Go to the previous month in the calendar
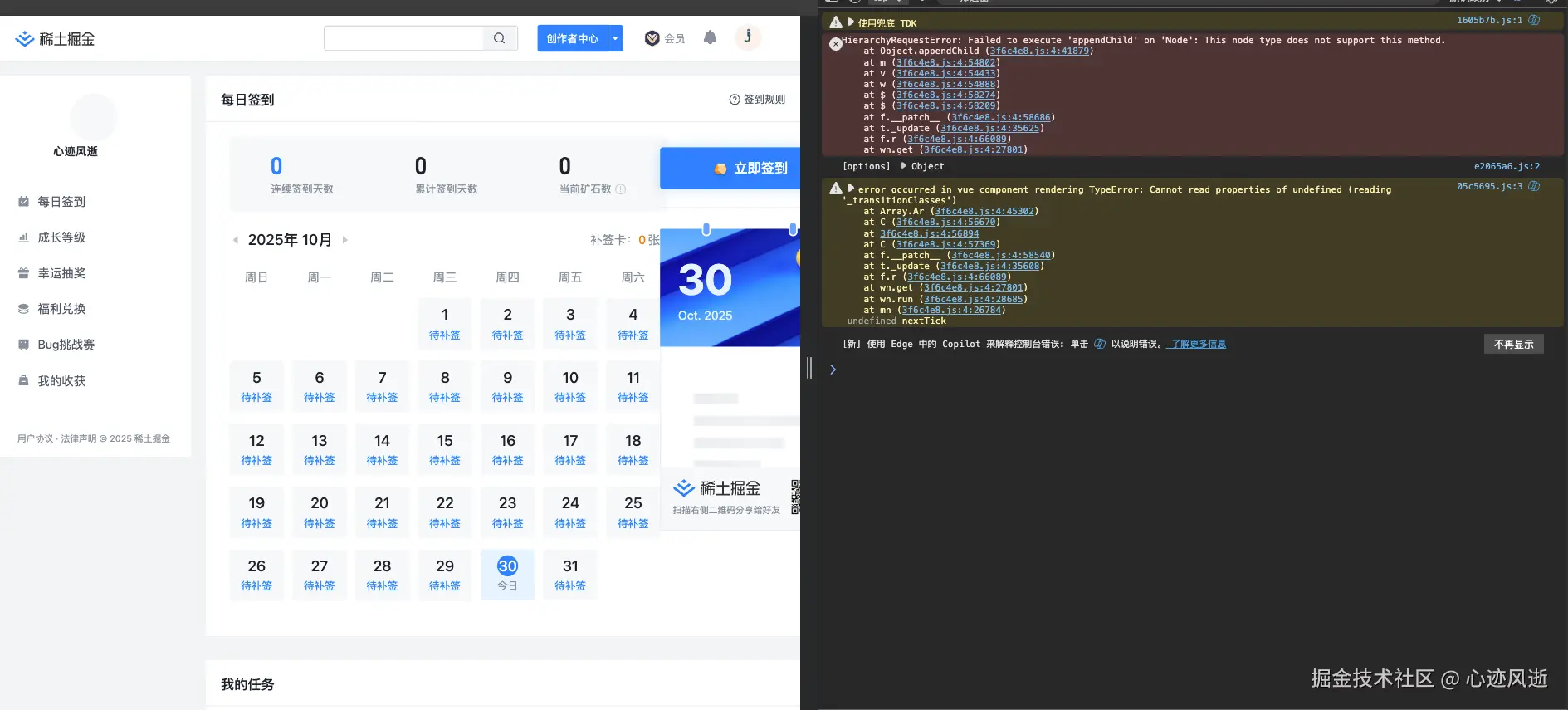Screen dimensions: 1568x710 pyautogui.click(x=236, y=240)
